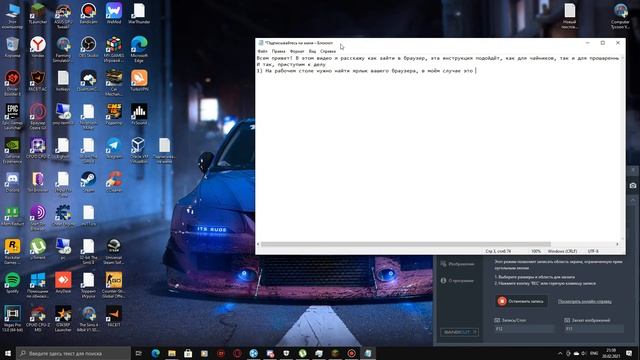Viewport: 640px width, 360px height.
Task: Launch AnyDesk from the desktop
Action: click(63, 283)
